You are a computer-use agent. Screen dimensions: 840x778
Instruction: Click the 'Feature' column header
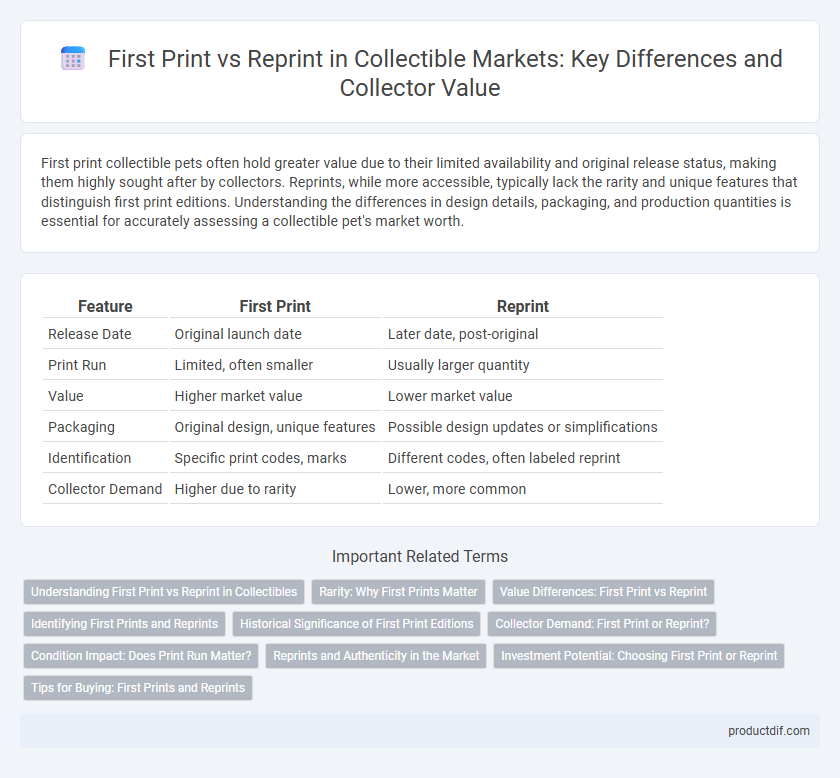click(x=105, y=306)
